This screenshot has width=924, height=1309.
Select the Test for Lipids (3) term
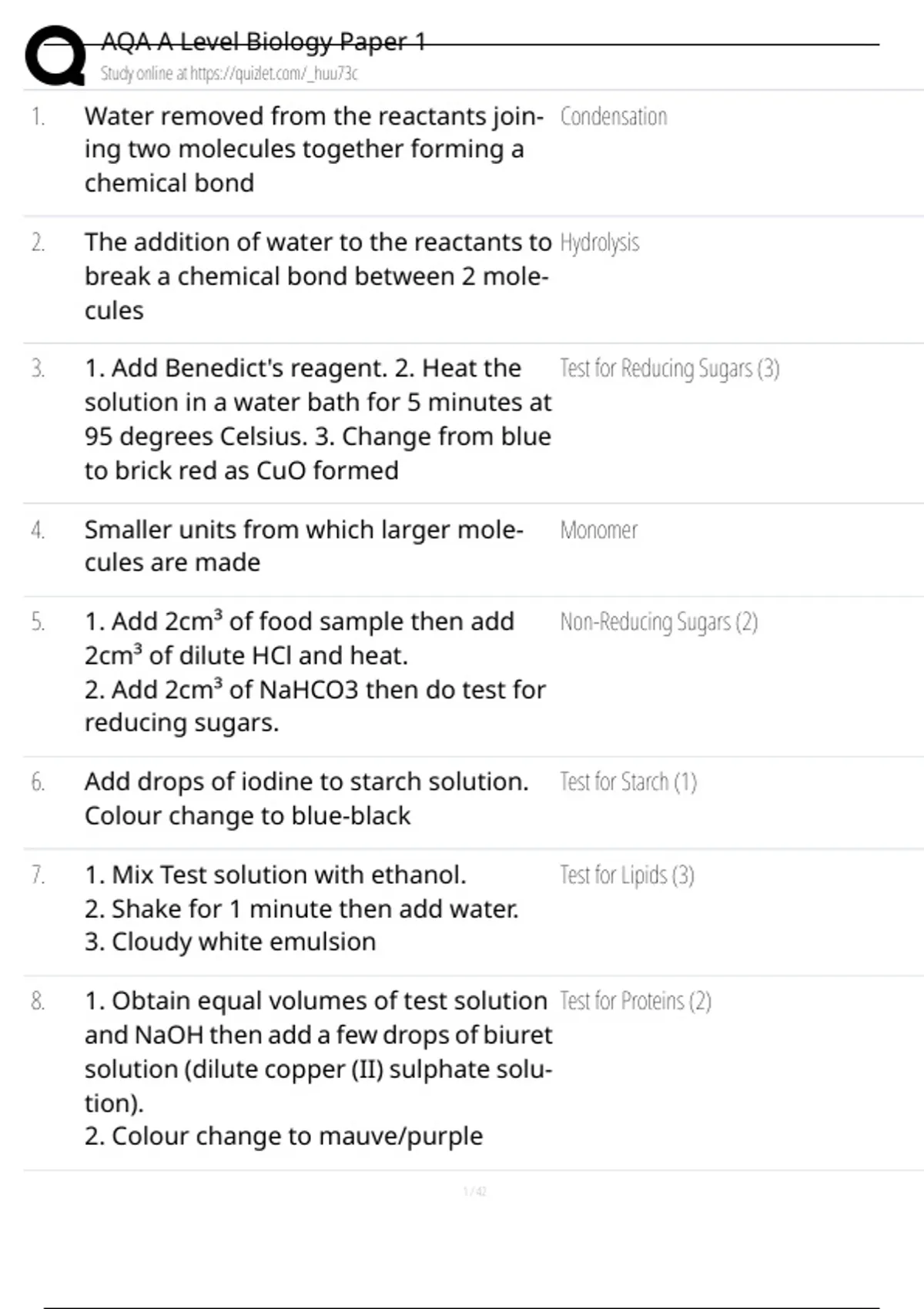point(626,875)
